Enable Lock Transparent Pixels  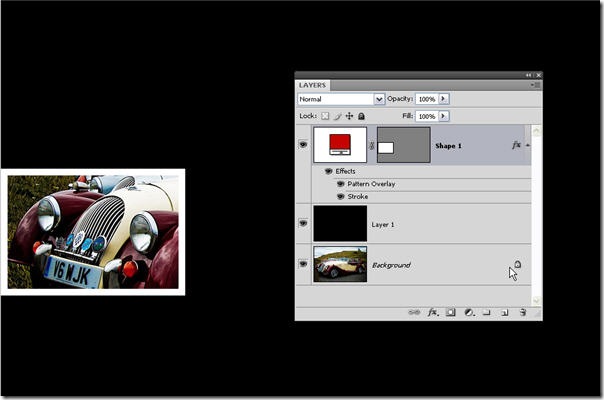[325, 116]
